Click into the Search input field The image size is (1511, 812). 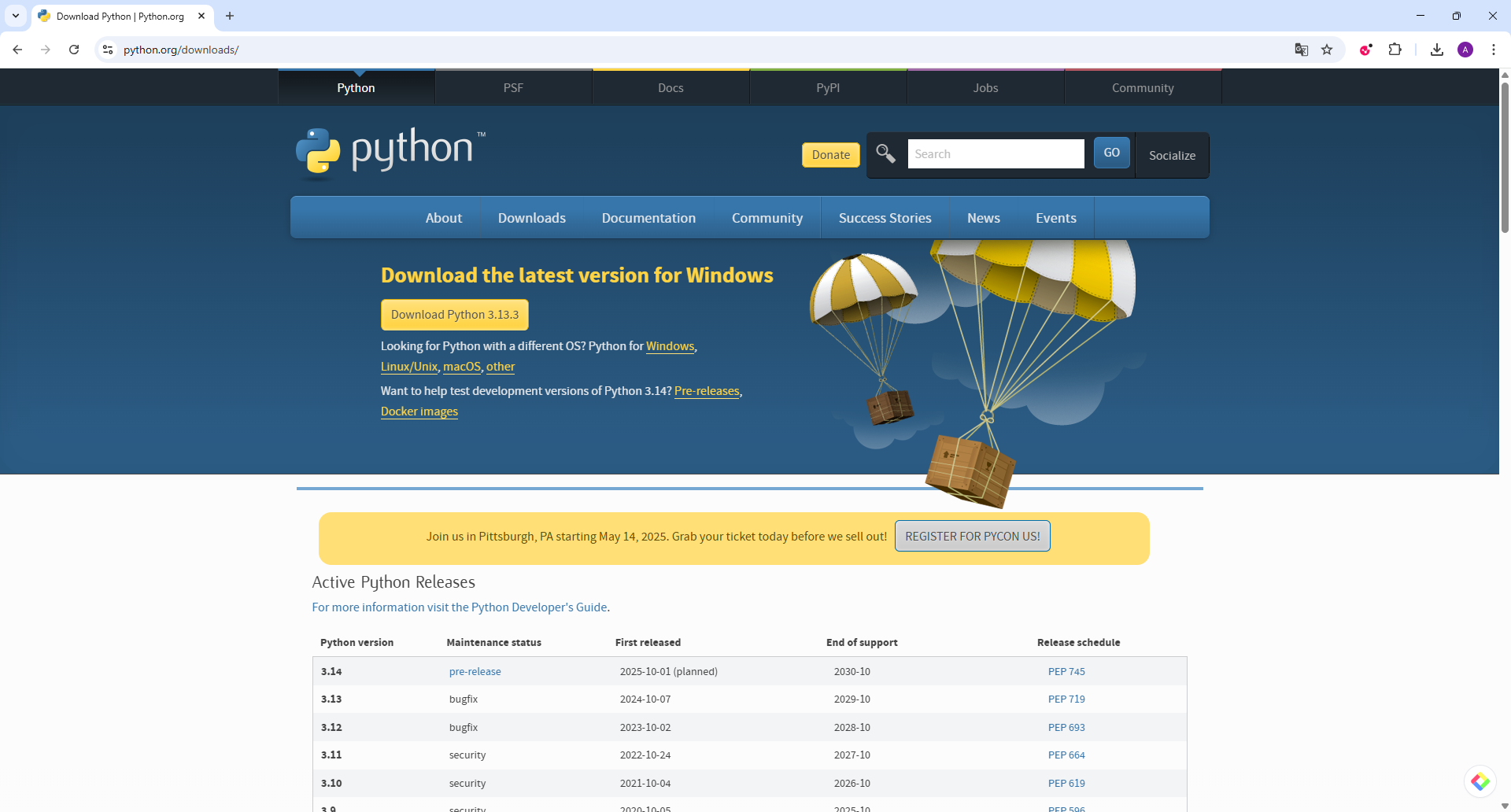(x=996, y=153)
